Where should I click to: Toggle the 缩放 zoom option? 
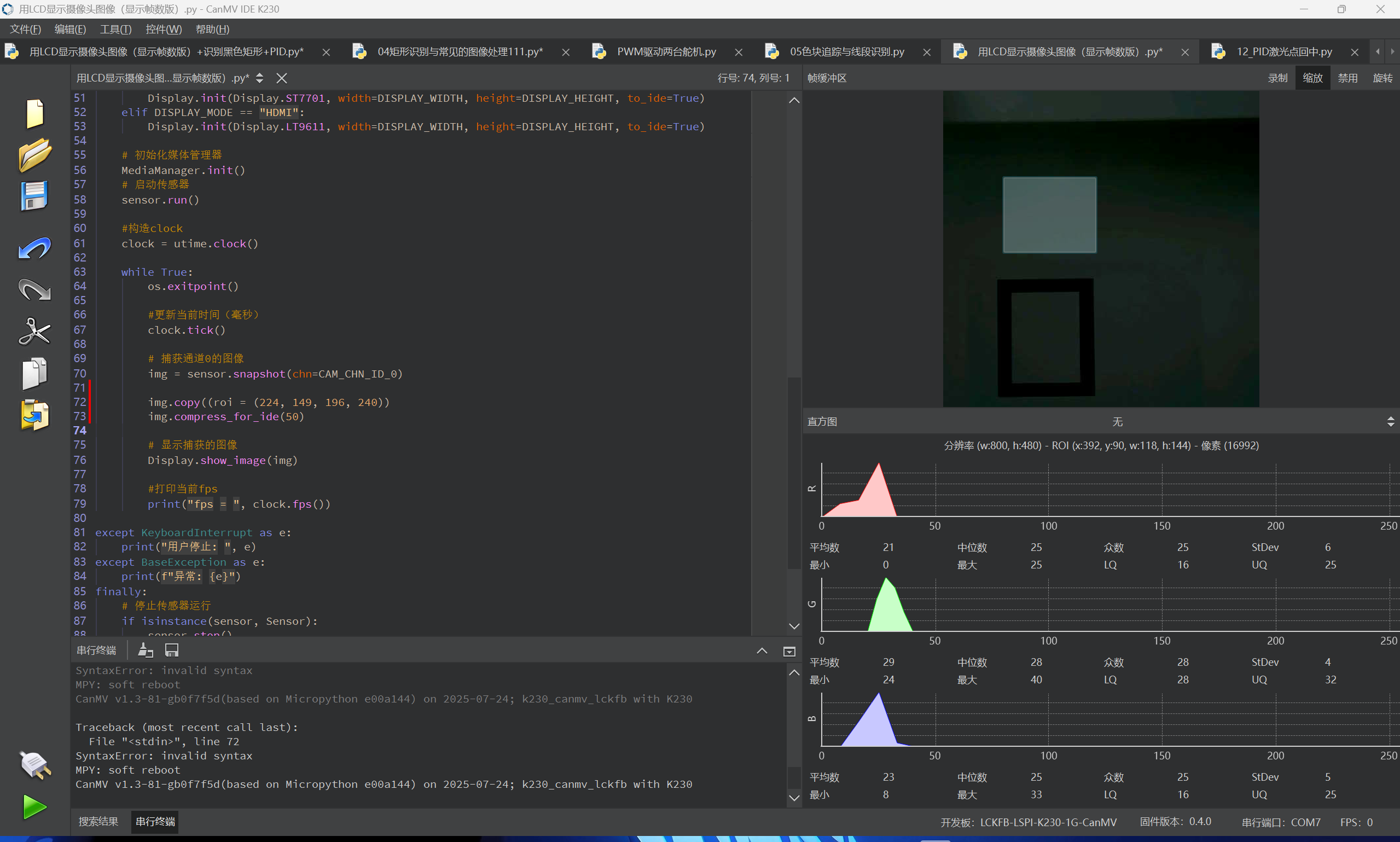[1312, 78]
